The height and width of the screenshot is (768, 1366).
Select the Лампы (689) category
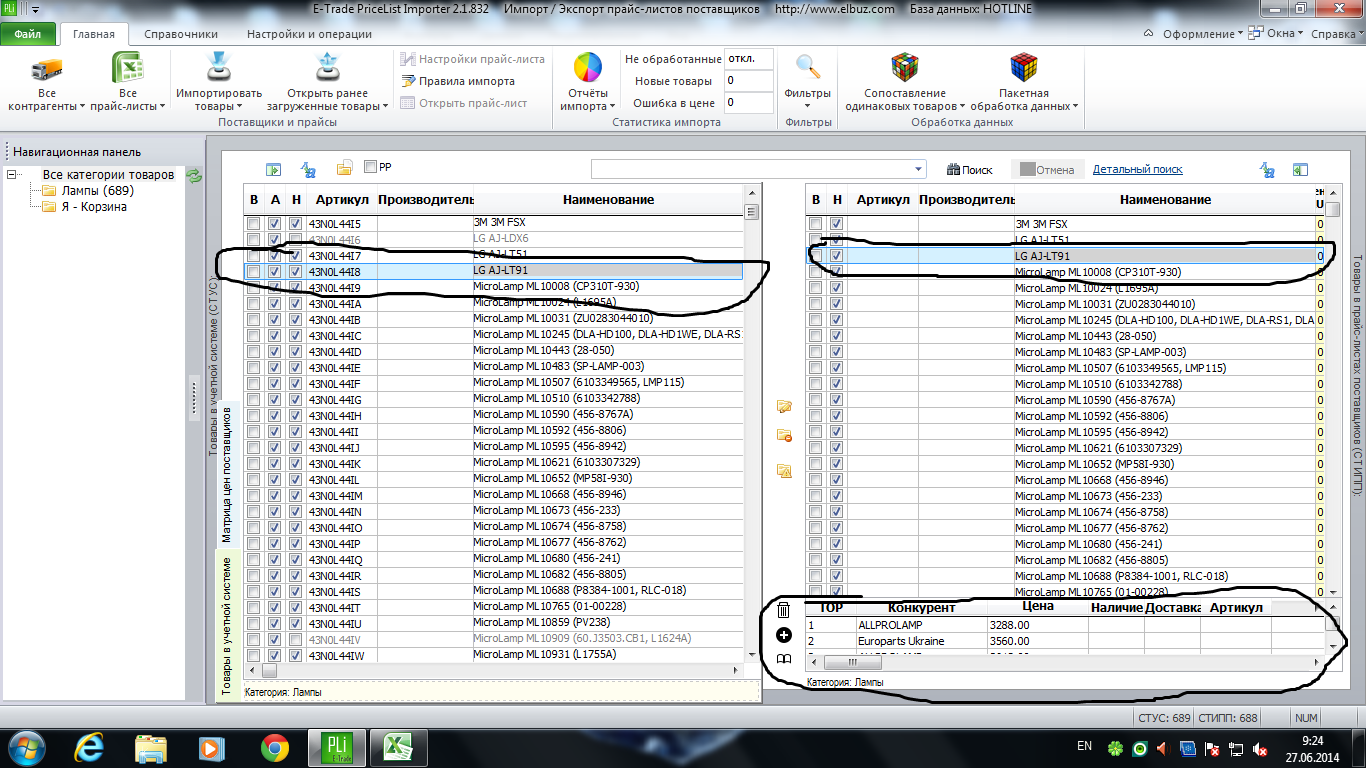coord(97,191)
